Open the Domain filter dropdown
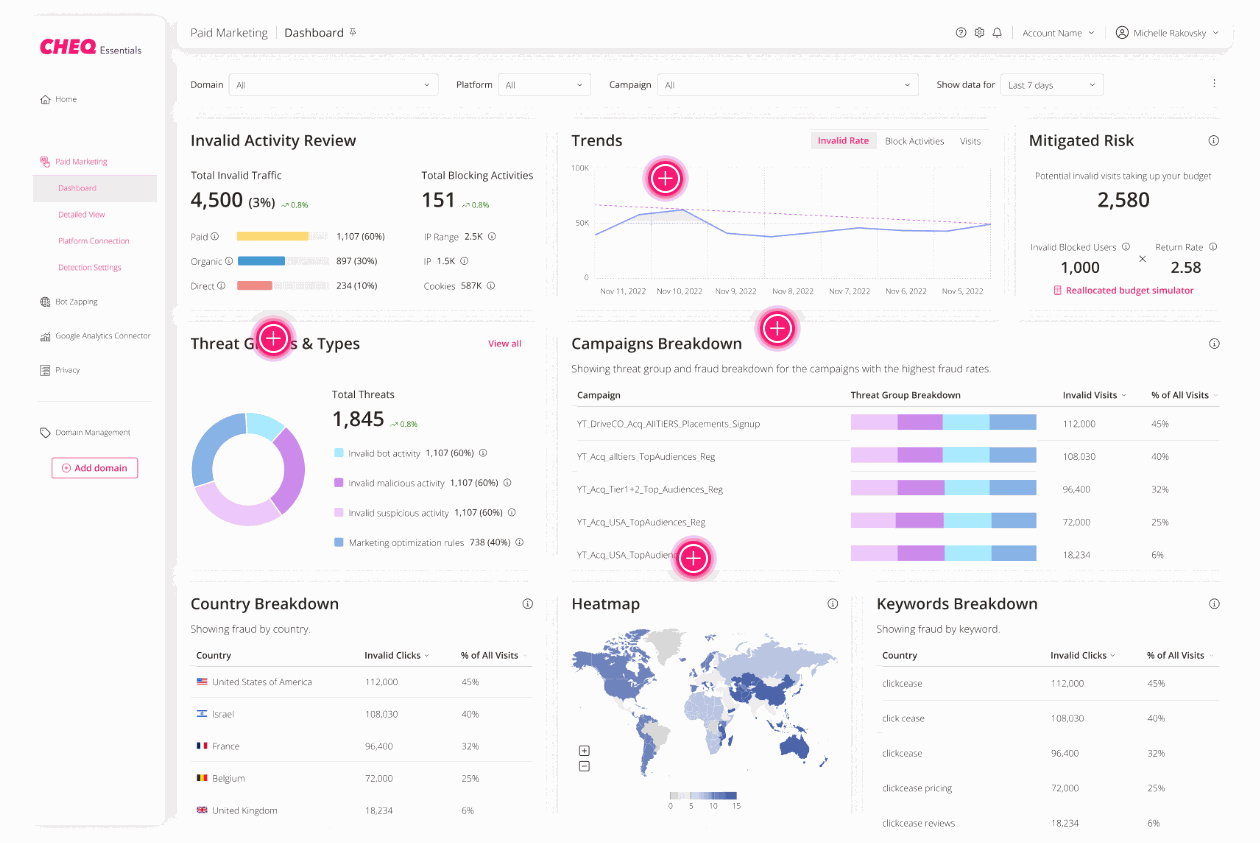Screen dimensions: 1260x843 333,85
